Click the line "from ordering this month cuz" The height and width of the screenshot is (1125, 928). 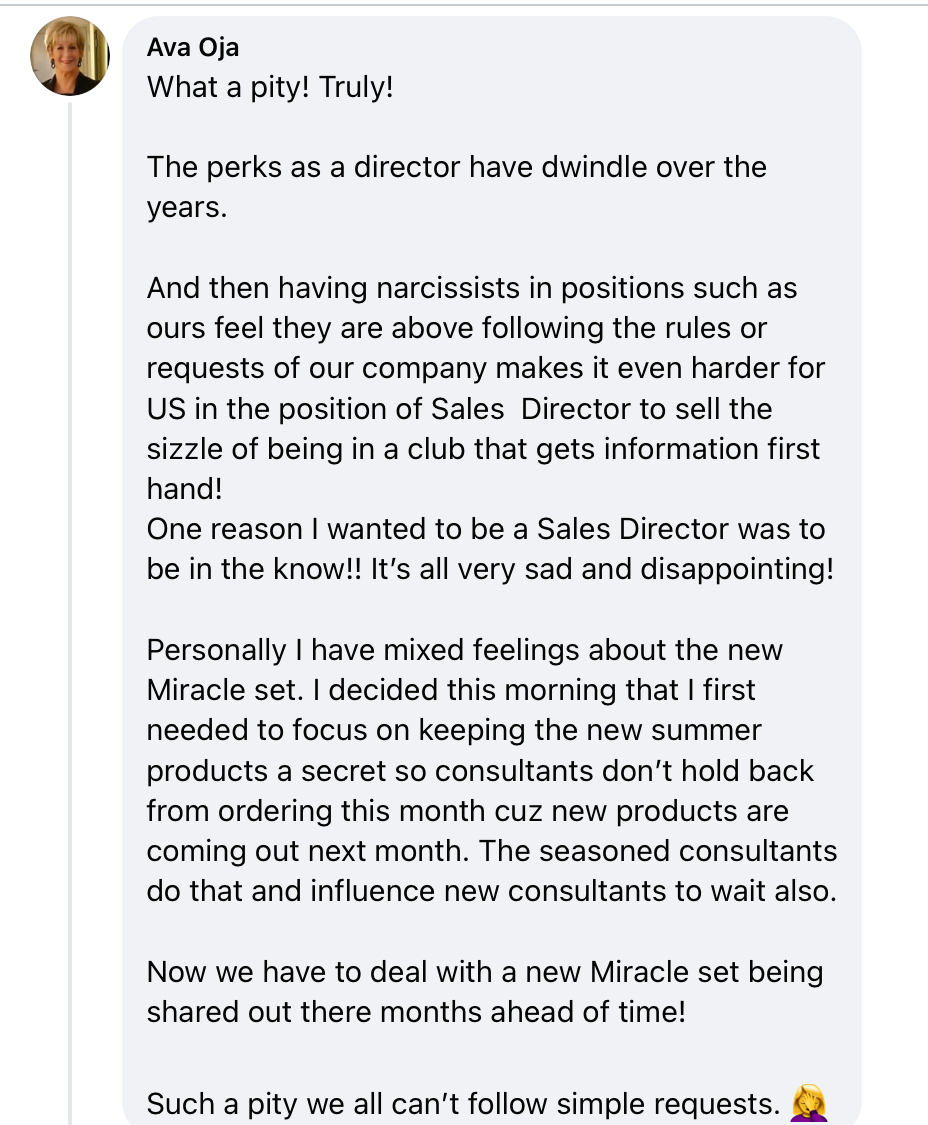click(467, 811)
